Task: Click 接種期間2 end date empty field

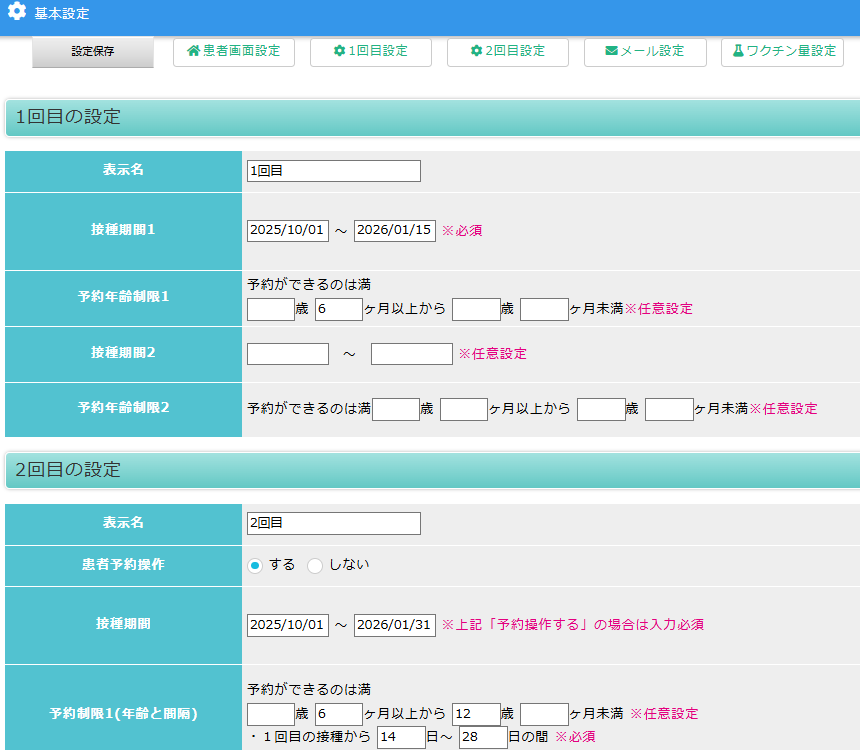Action: click(x=412, y=354)
